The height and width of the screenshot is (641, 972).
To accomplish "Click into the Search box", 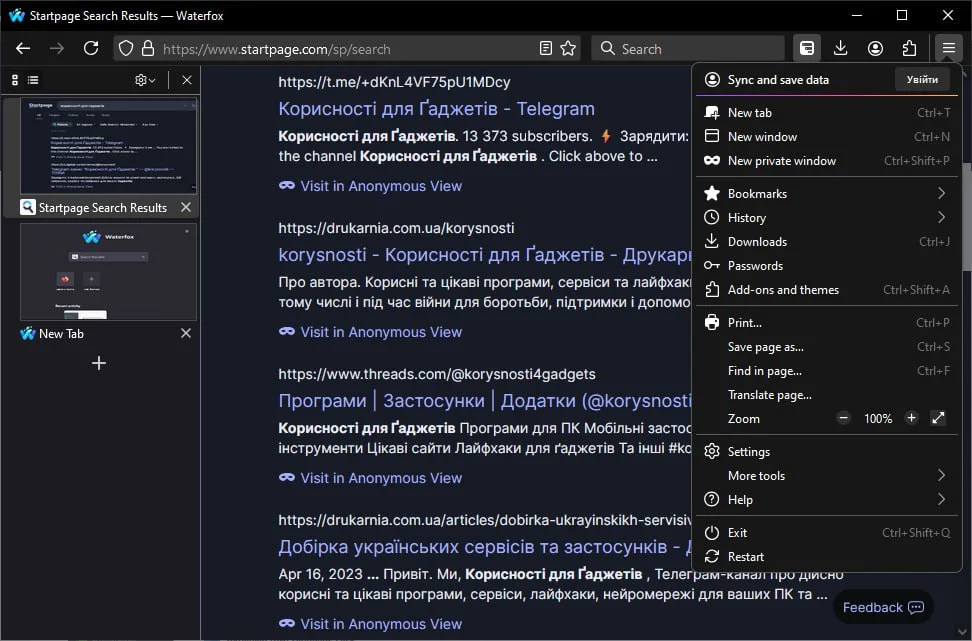I will tap(688, 49).
